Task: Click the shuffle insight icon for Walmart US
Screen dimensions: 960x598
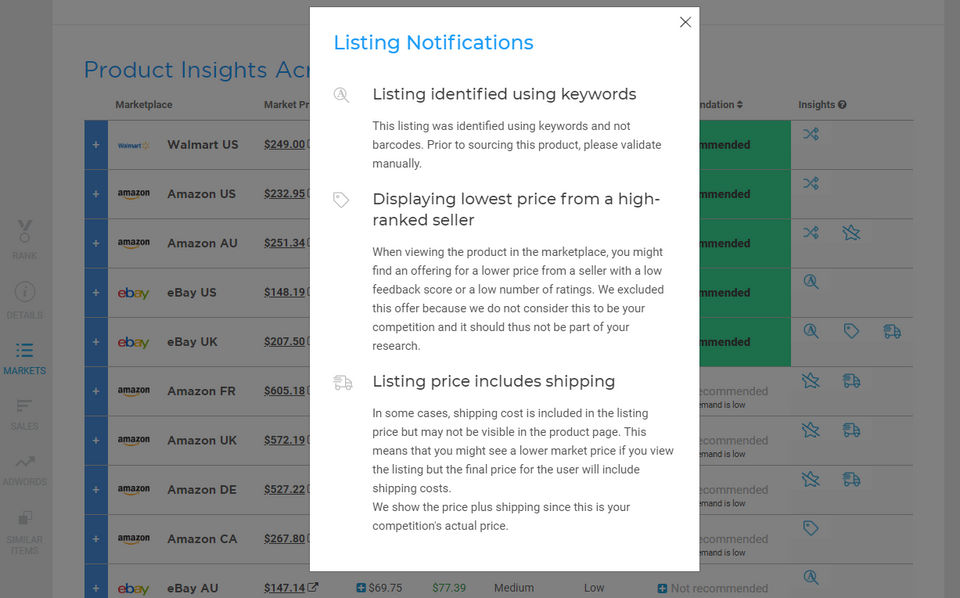Action: 810,134
